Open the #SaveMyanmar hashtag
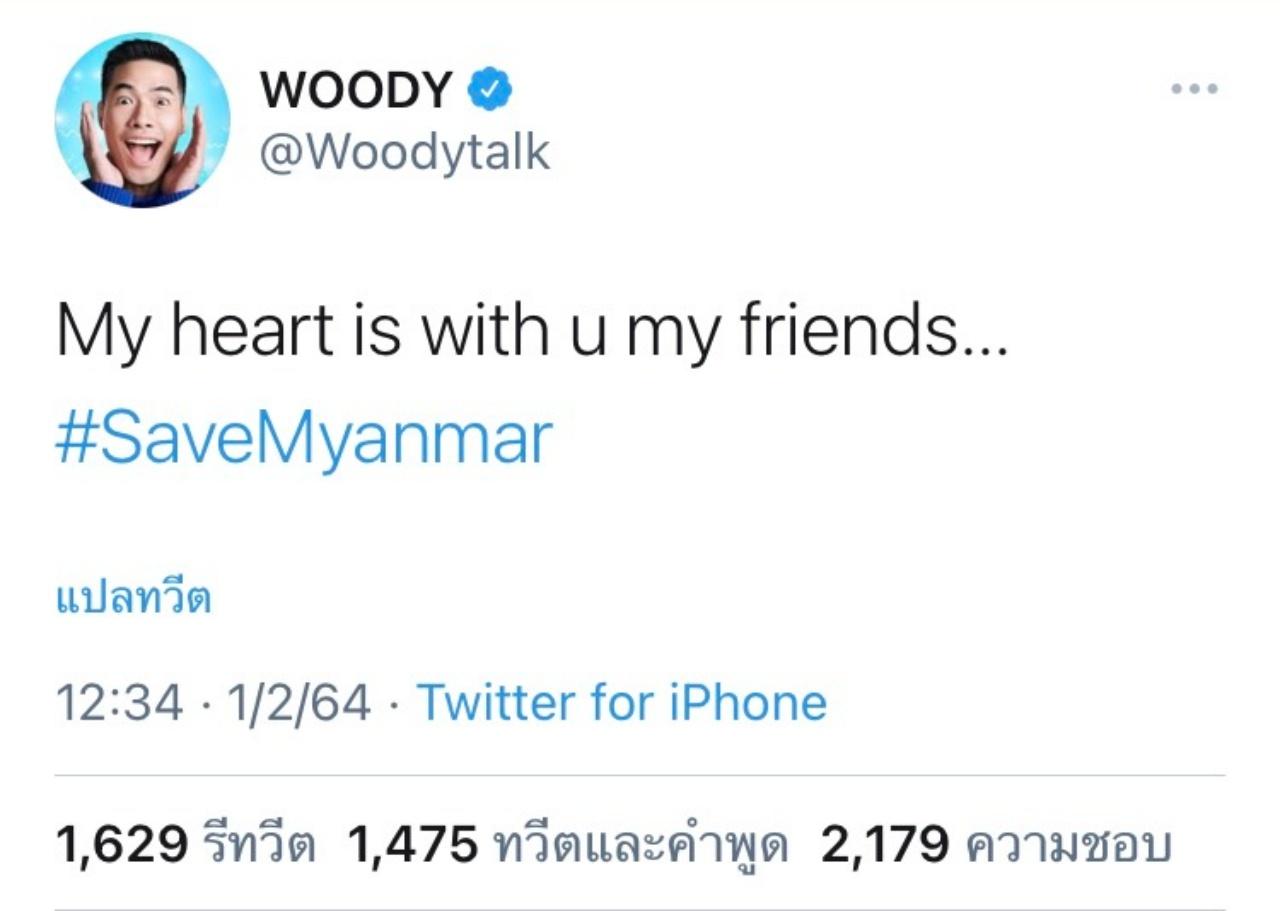Viewport: 1280px width, 911px height. coord(304,440)
